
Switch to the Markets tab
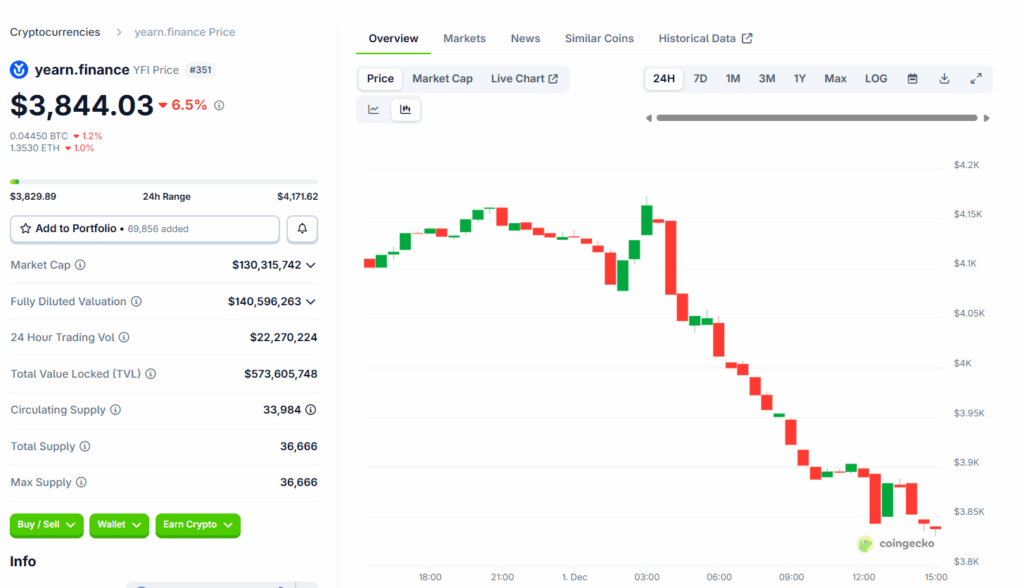point(464,38)
